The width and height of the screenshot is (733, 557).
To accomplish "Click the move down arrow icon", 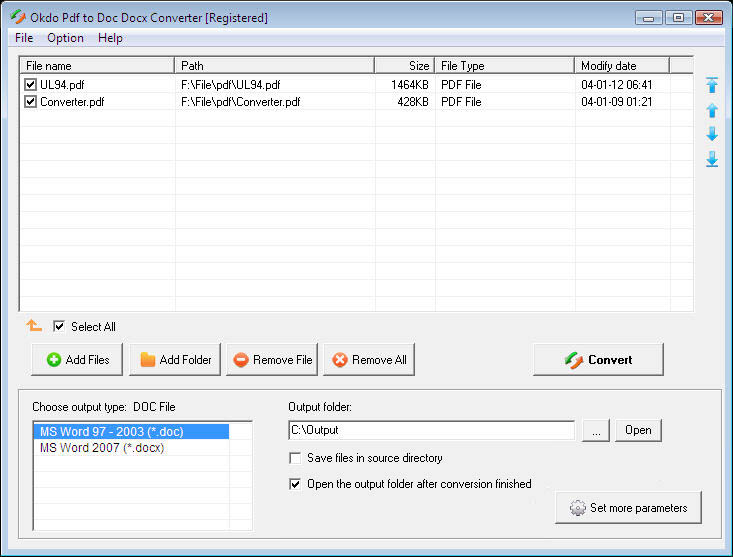I will pyautogui.click(x=712, y=134).
